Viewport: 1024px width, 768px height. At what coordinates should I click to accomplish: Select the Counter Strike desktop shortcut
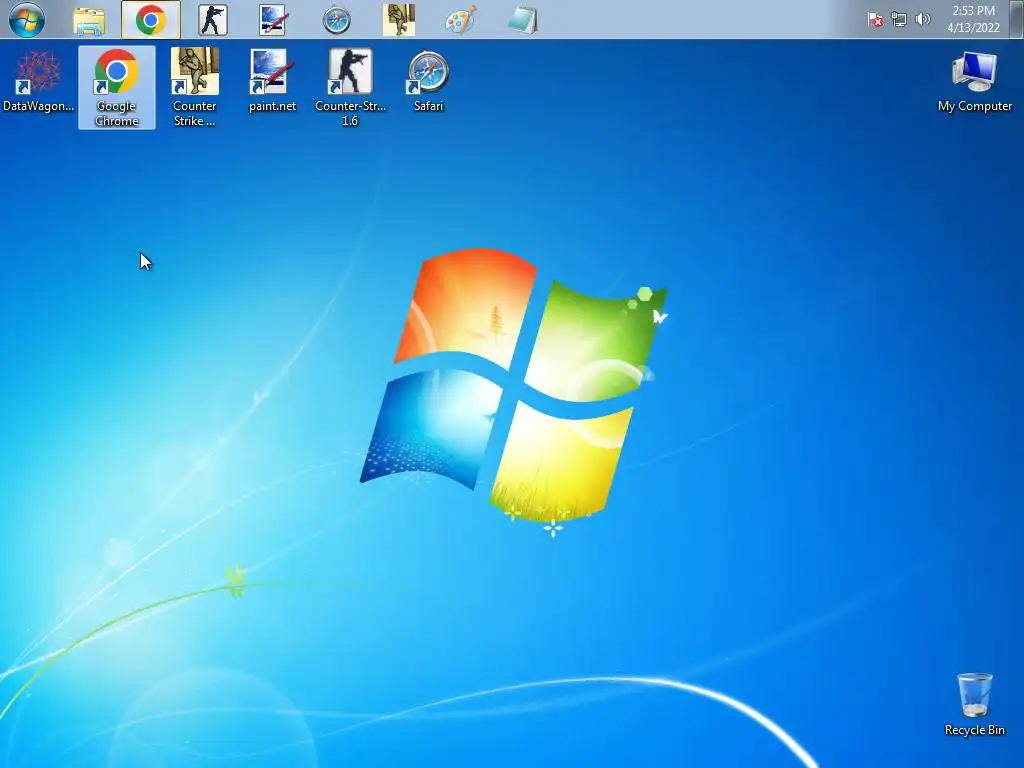[x=194, y=88]
